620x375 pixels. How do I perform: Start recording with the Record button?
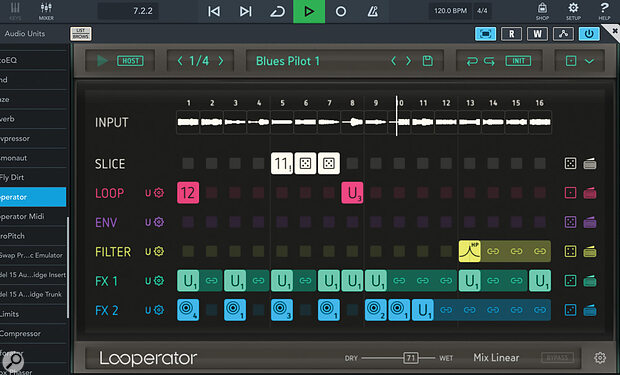pyautogui.click(x=340, y=11)
